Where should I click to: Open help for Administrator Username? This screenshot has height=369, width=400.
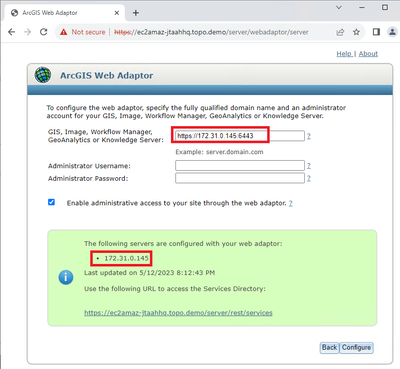point(309,166)
